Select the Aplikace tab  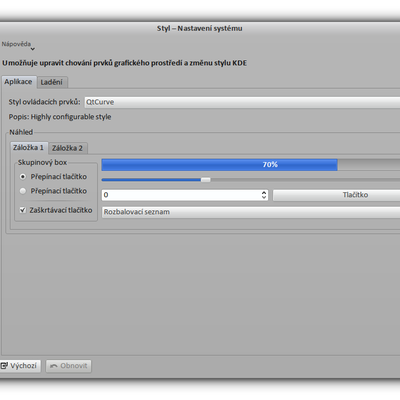[x=18, y=82]
